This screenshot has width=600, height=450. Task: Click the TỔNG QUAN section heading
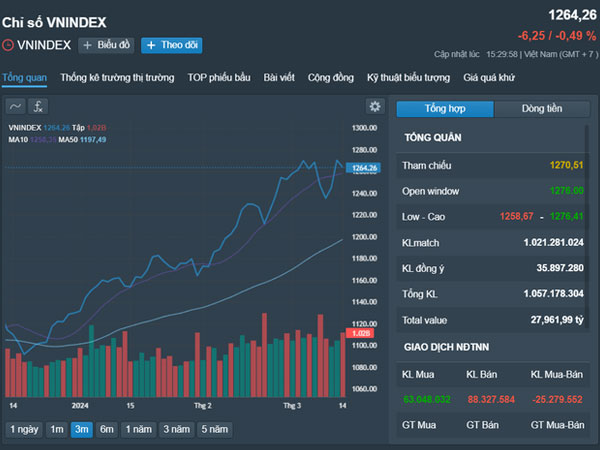(433, 138)
